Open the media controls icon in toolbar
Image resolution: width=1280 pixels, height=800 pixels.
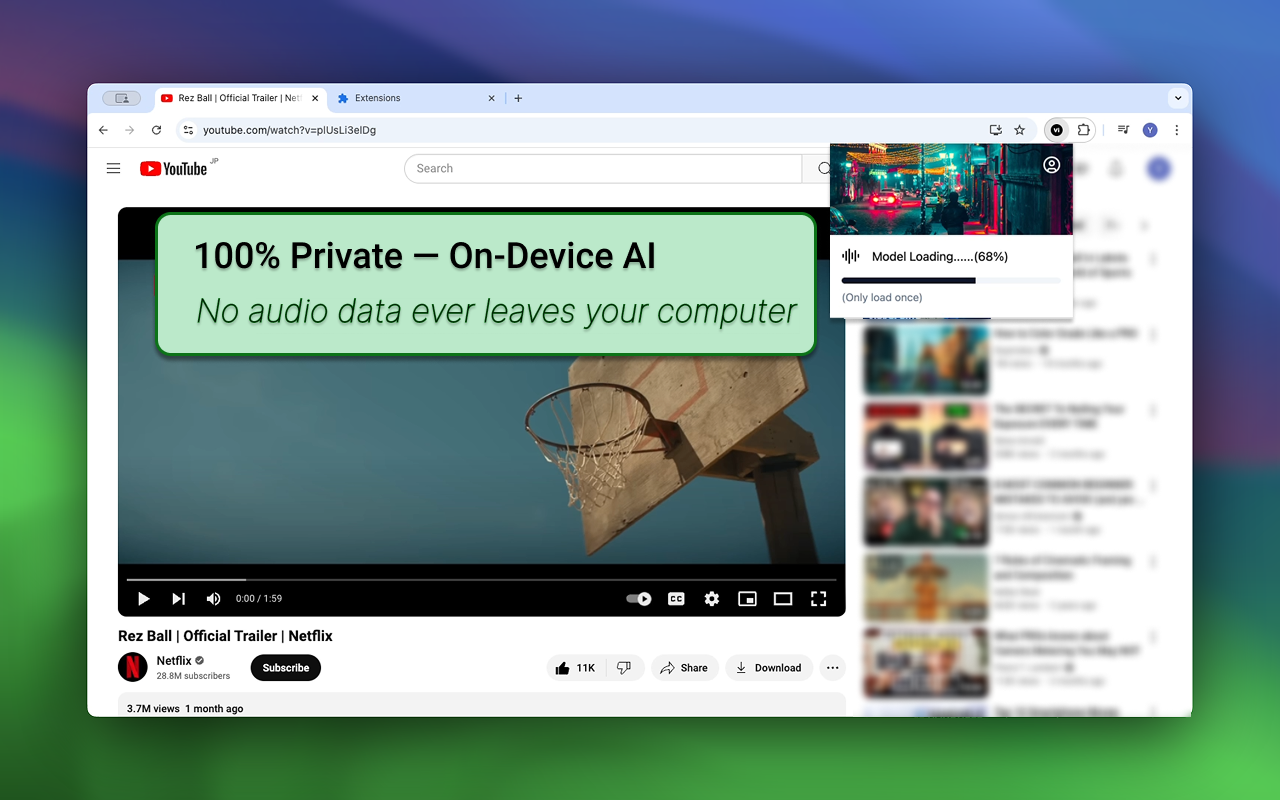(x=1124, y=130)
